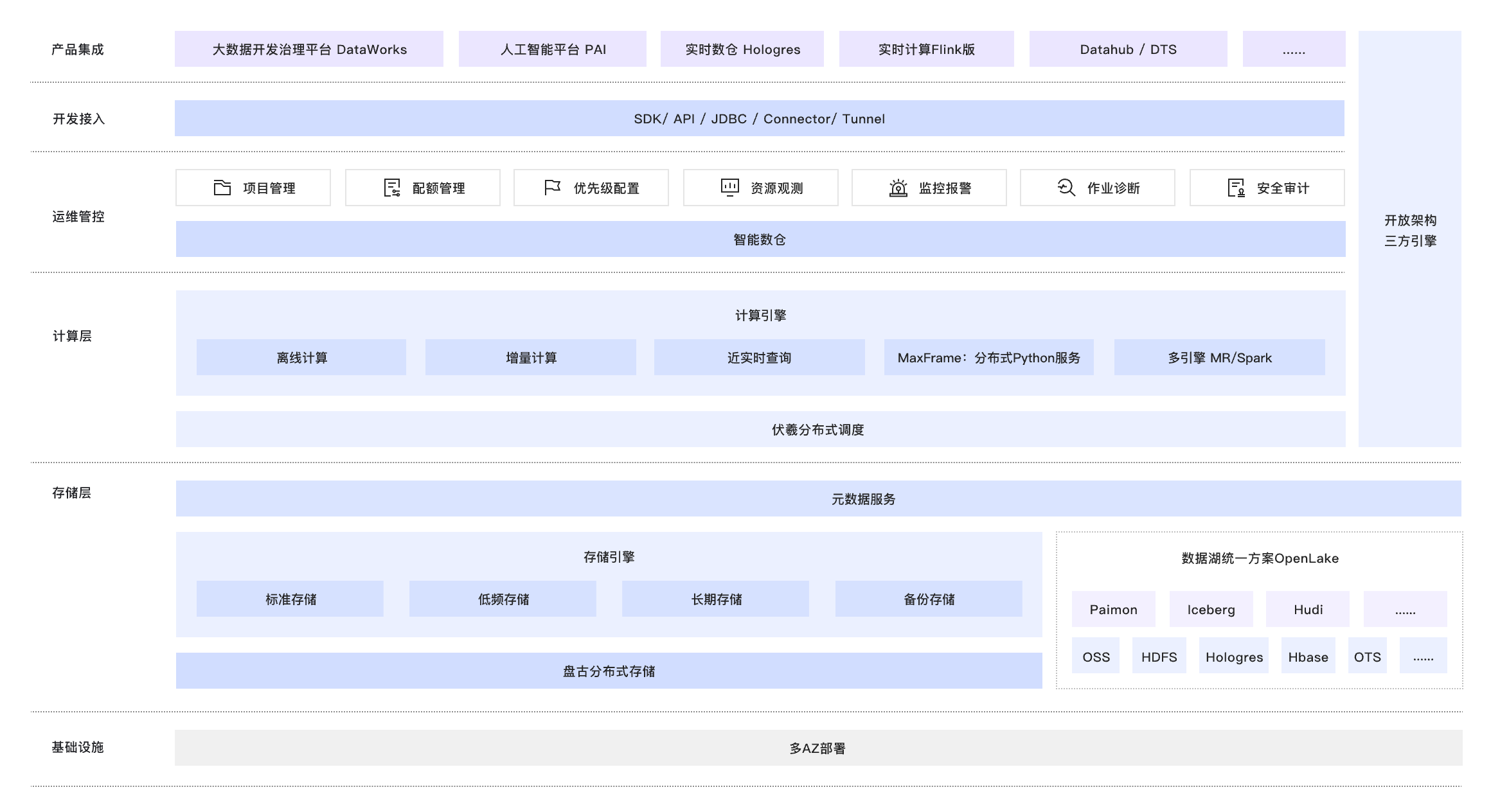Image resolution: width=1491 pixels, height=812 pixels.
Task: Click the 监控报警 label
Action: (945, 188)
